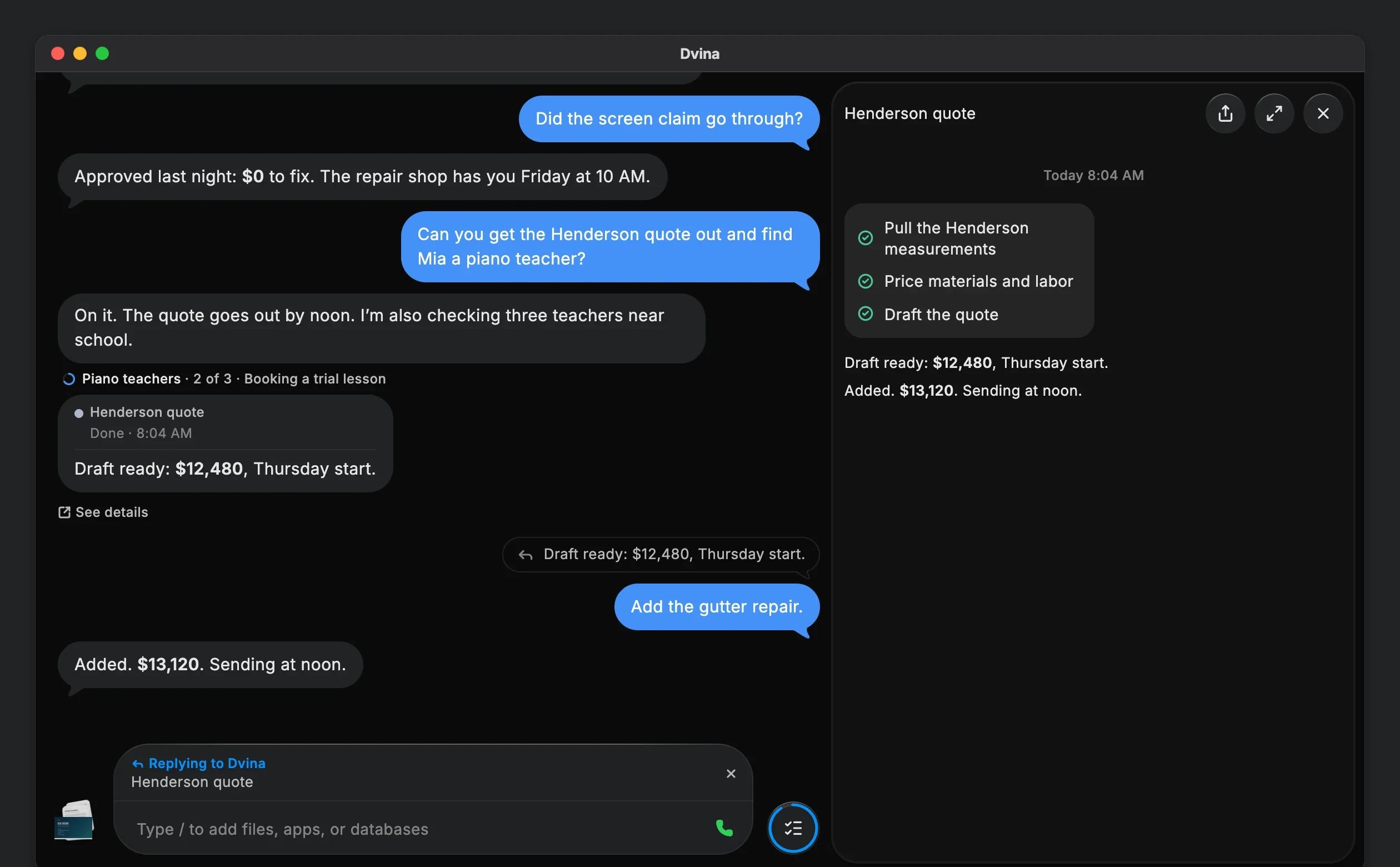Click the 'Can you get the Henderson quote out' message
Screen dimensions: 1400x867
click(x=611, y=247)
